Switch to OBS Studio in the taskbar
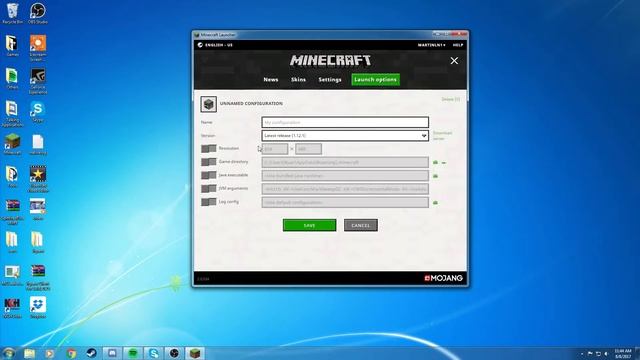This screenshot has height=360, width=640. [174, 353]
